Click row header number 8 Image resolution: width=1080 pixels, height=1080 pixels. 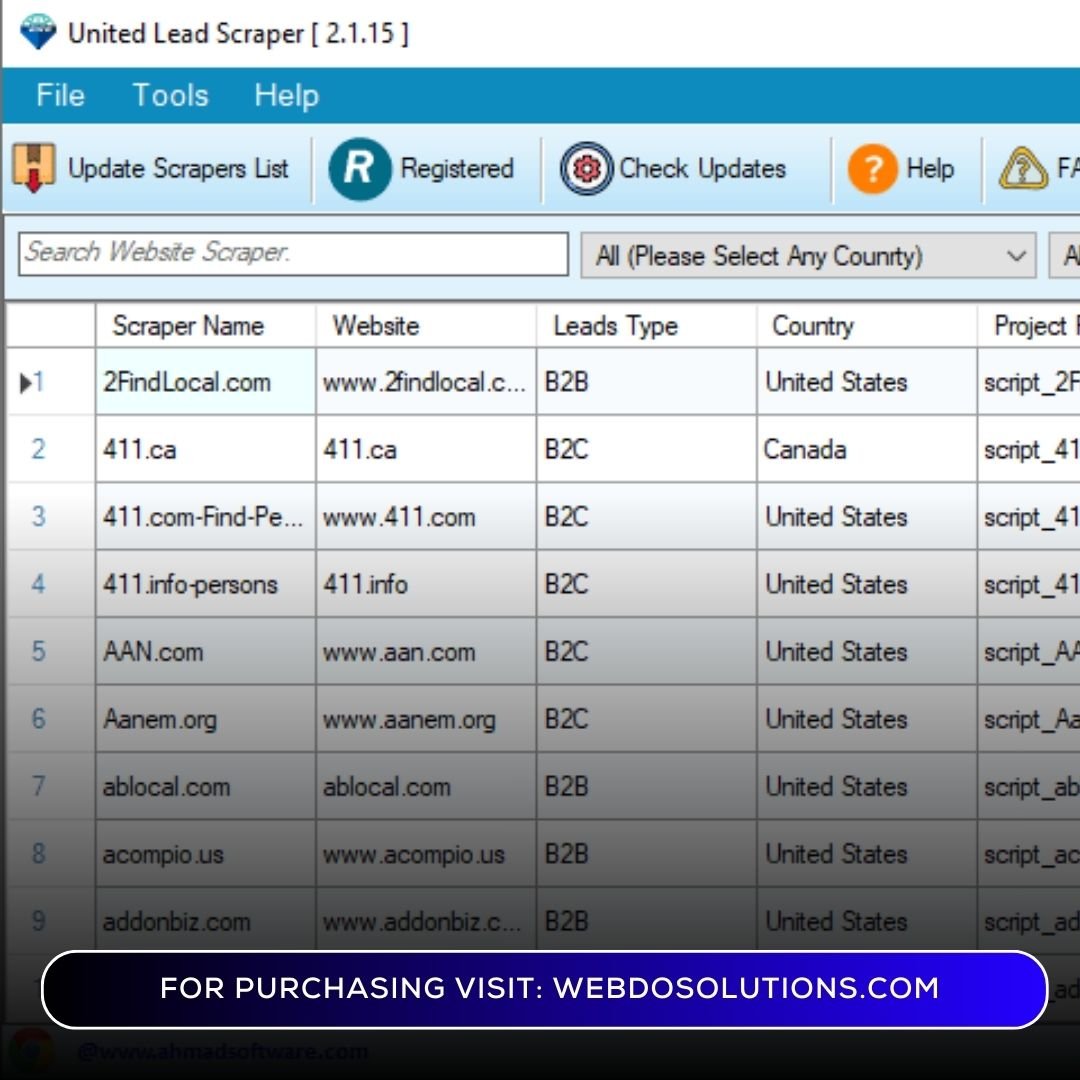[50, 854]
